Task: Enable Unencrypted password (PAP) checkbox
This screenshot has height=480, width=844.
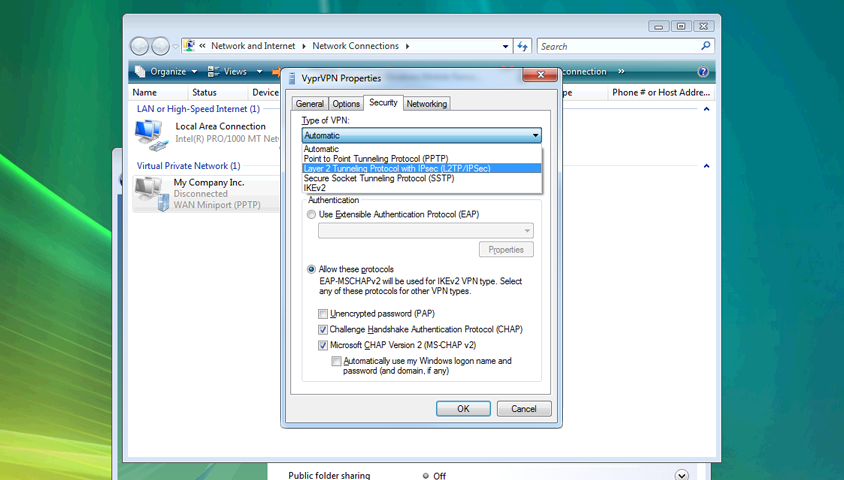Action: tap(323, 314)
